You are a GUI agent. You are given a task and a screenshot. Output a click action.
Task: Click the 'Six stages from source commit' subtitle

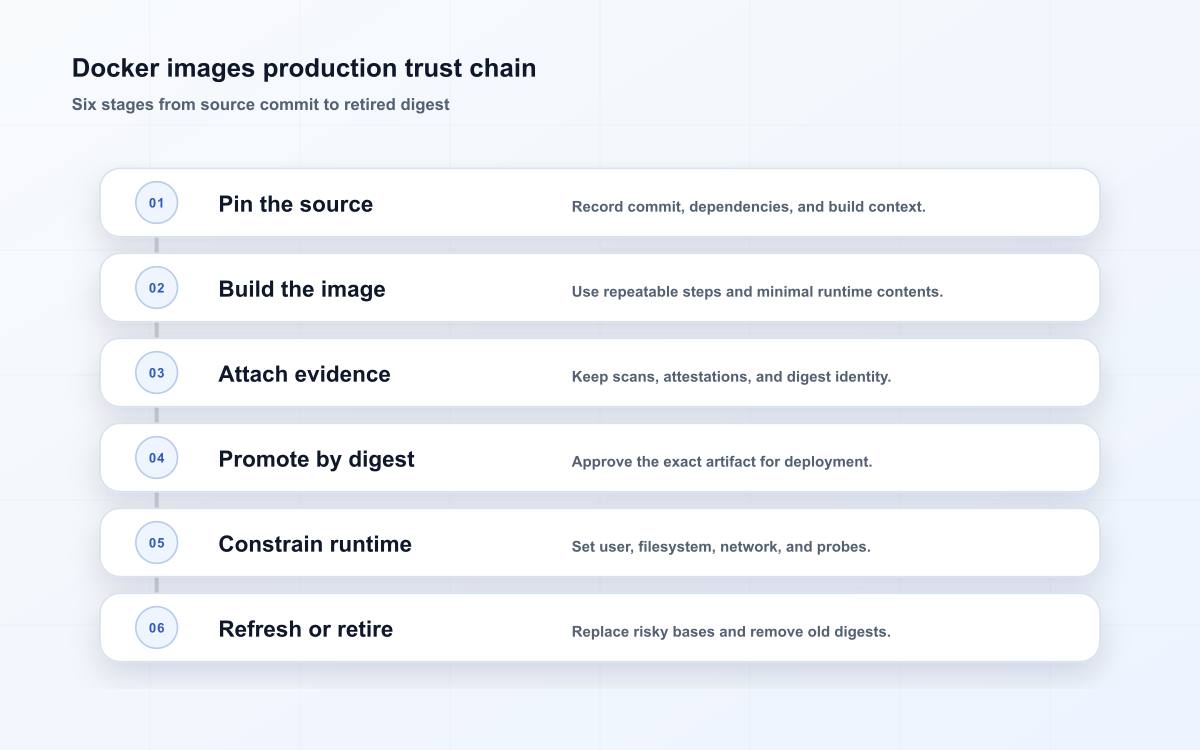(260, 104)
